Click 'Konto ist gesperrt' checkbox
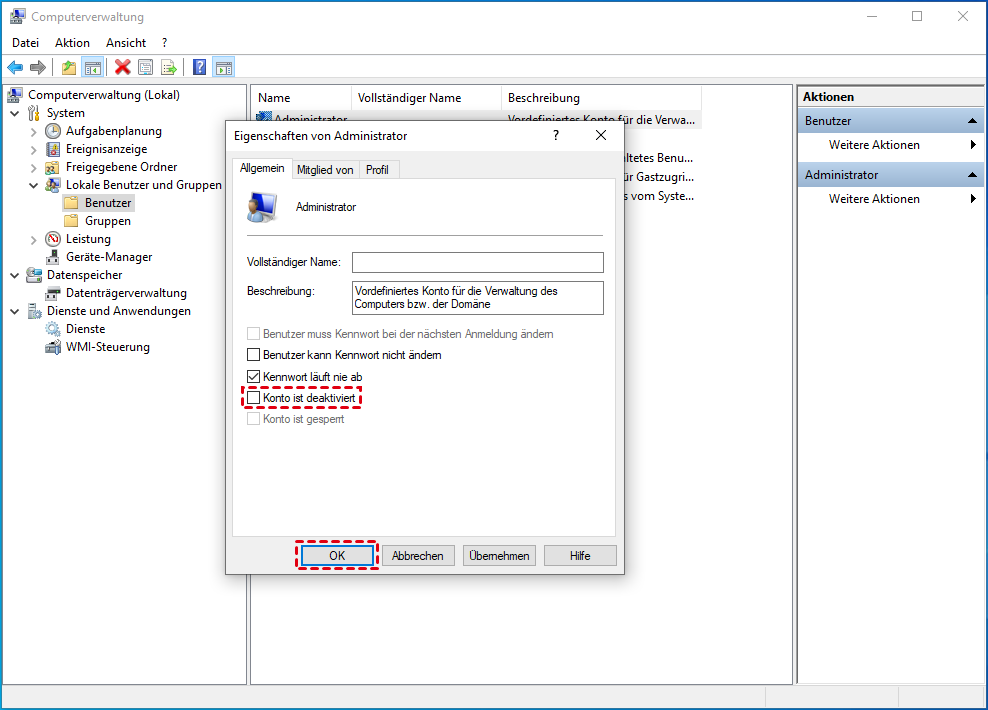 pos(253,419)
